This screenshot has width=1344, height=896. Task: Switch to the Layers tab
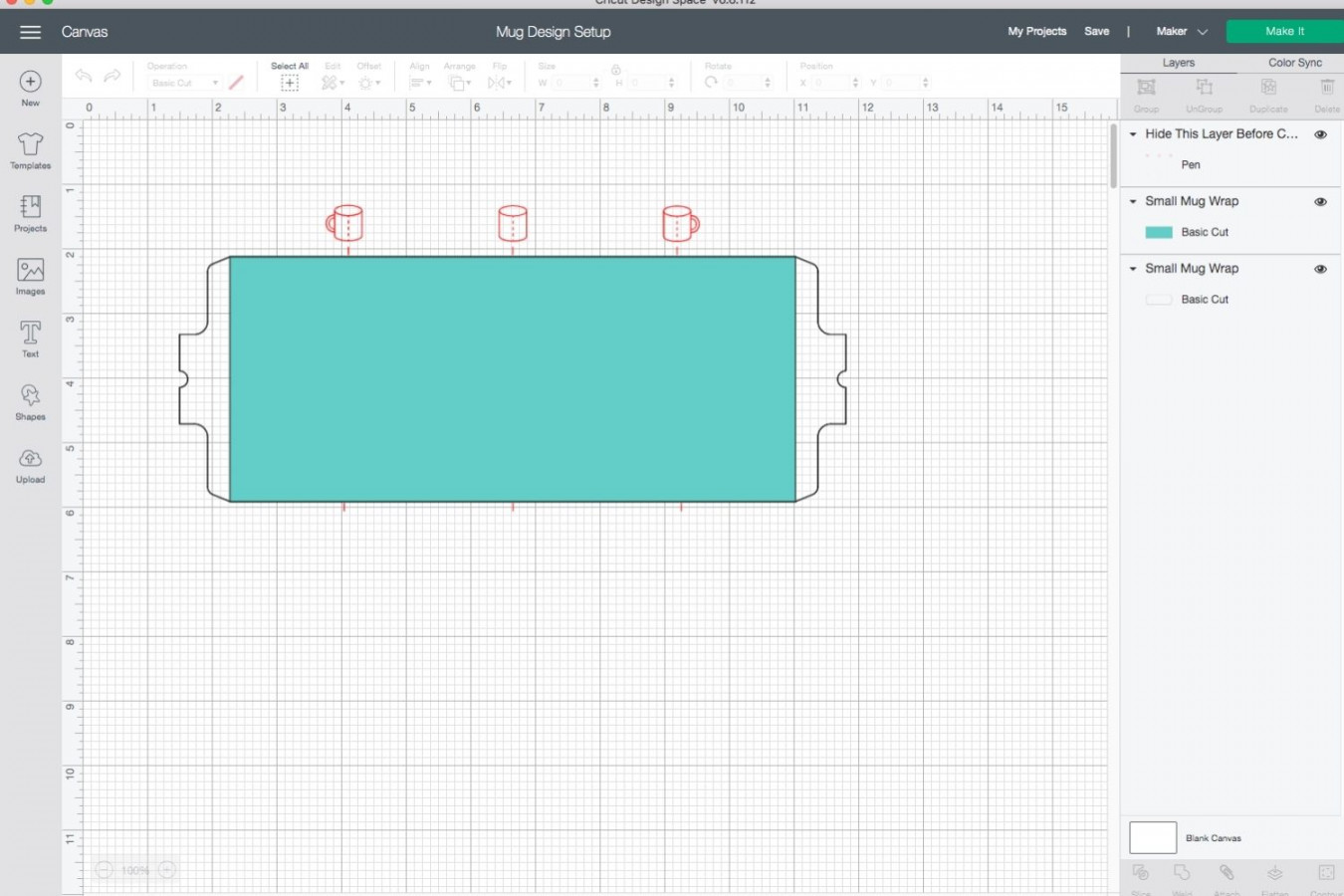click(1179, 63)
